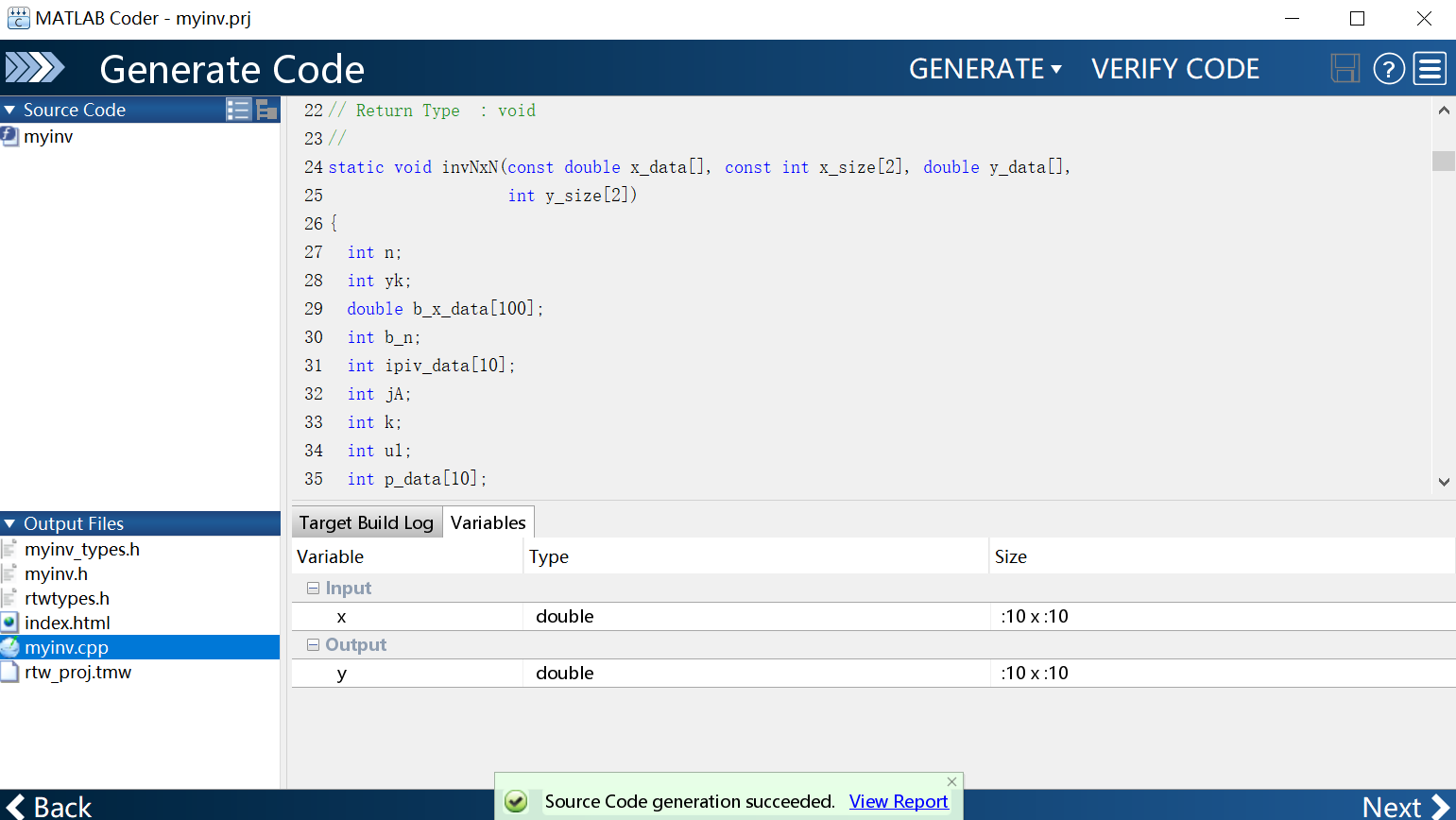Click the code editor scrollbar thumb

tap(1444, 161)
